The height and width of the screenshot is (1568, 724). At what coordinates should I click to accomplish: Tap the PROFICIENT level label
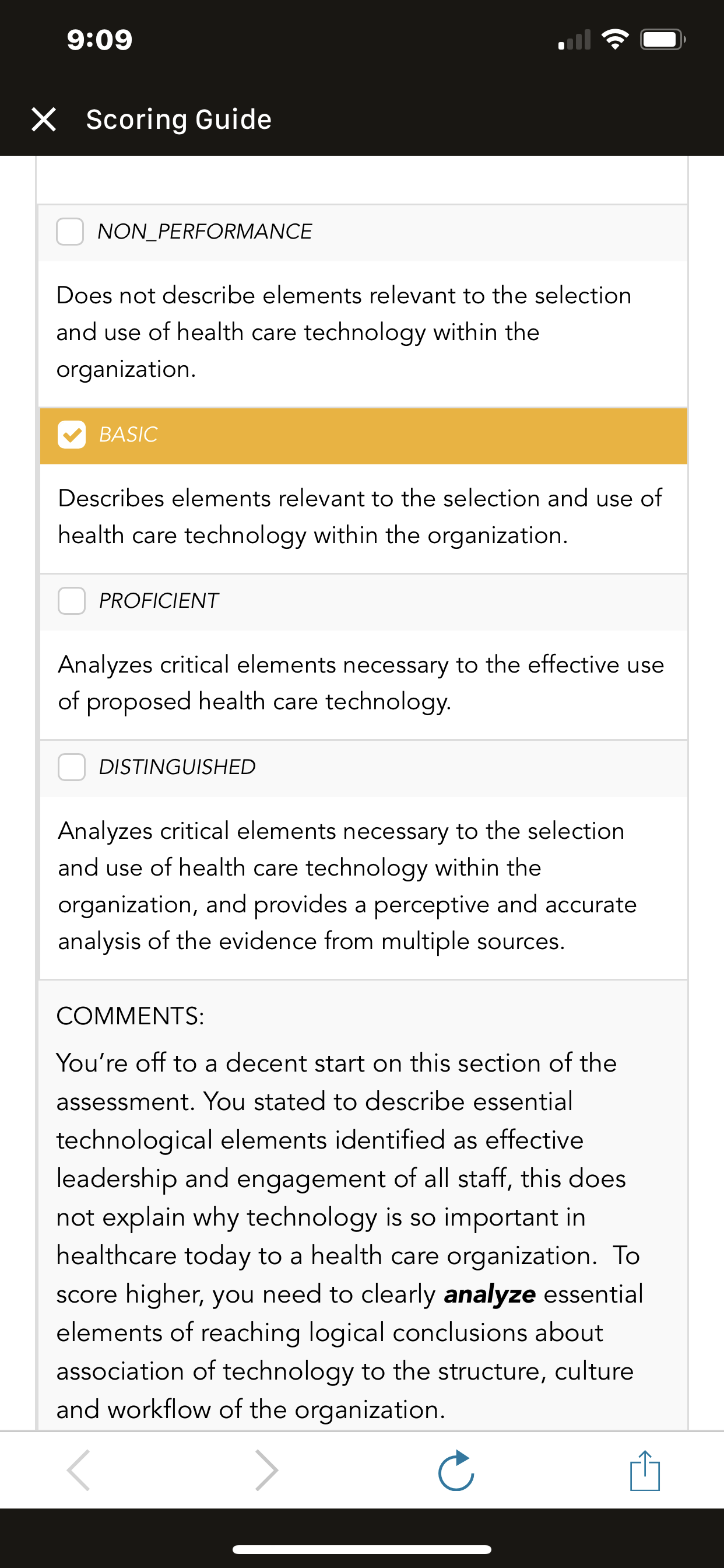158,601
